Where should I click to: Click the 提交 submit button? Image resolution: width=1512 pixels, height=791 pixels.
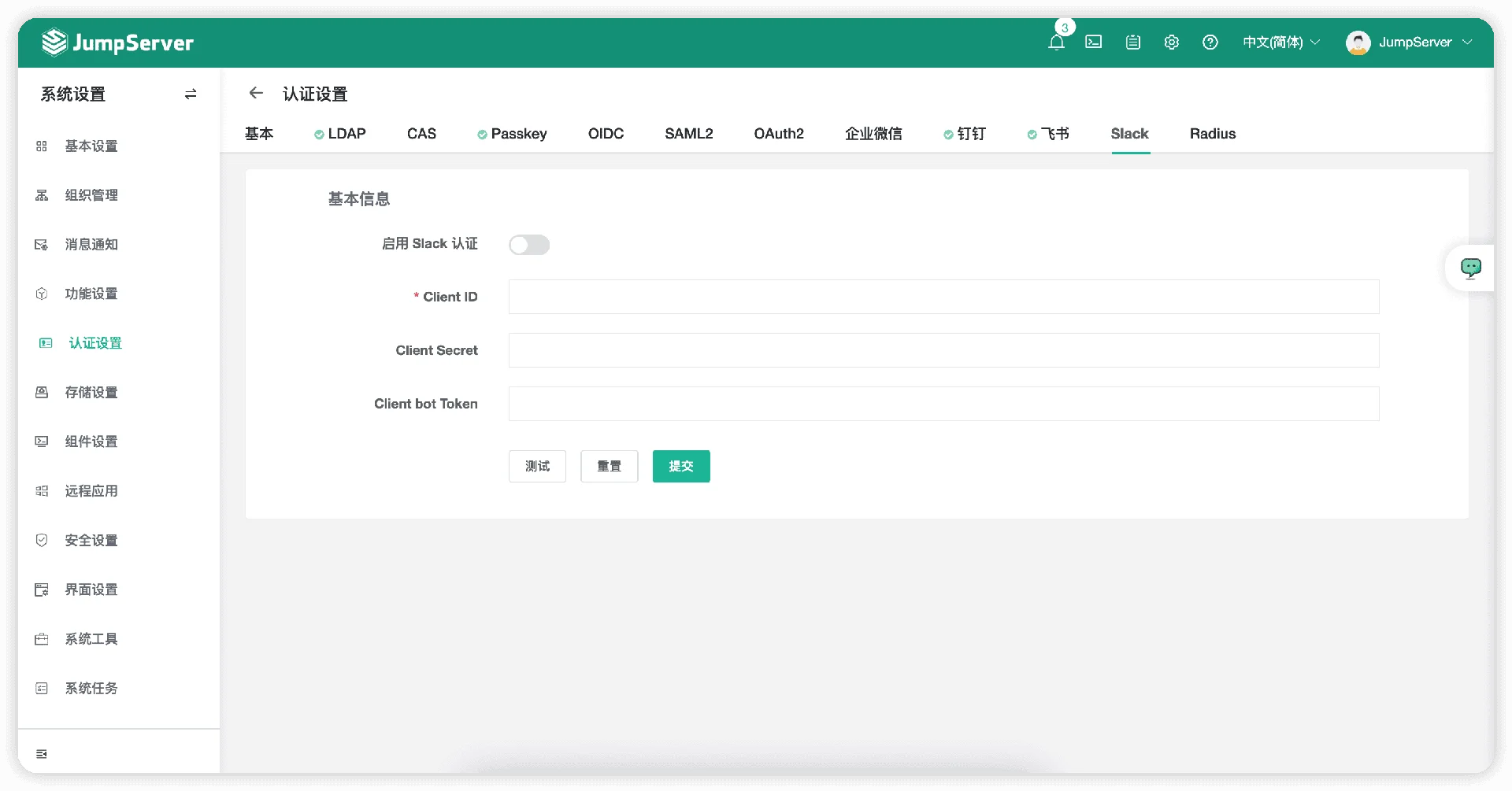pyautogui.click(x=681, y=467)
